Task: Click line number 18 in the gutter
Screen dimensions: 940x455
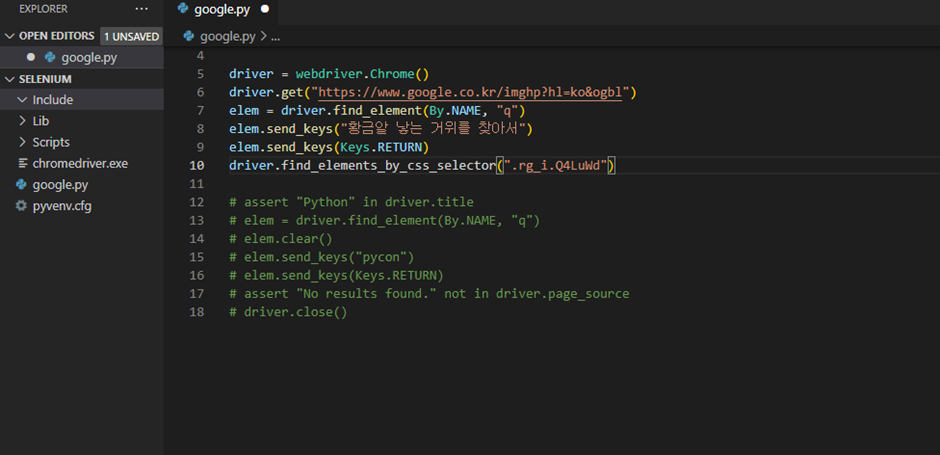Action: [197, 312]
